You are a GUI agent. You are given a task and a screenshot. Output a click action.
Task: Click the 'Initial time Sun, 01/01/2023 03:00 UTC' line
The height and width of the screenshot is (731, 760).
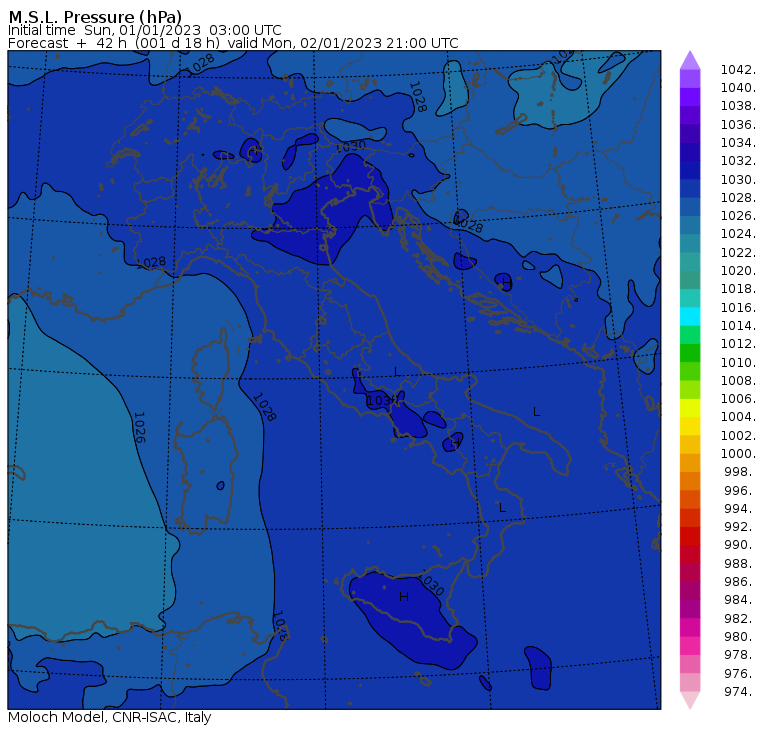(x=144, y=30)
